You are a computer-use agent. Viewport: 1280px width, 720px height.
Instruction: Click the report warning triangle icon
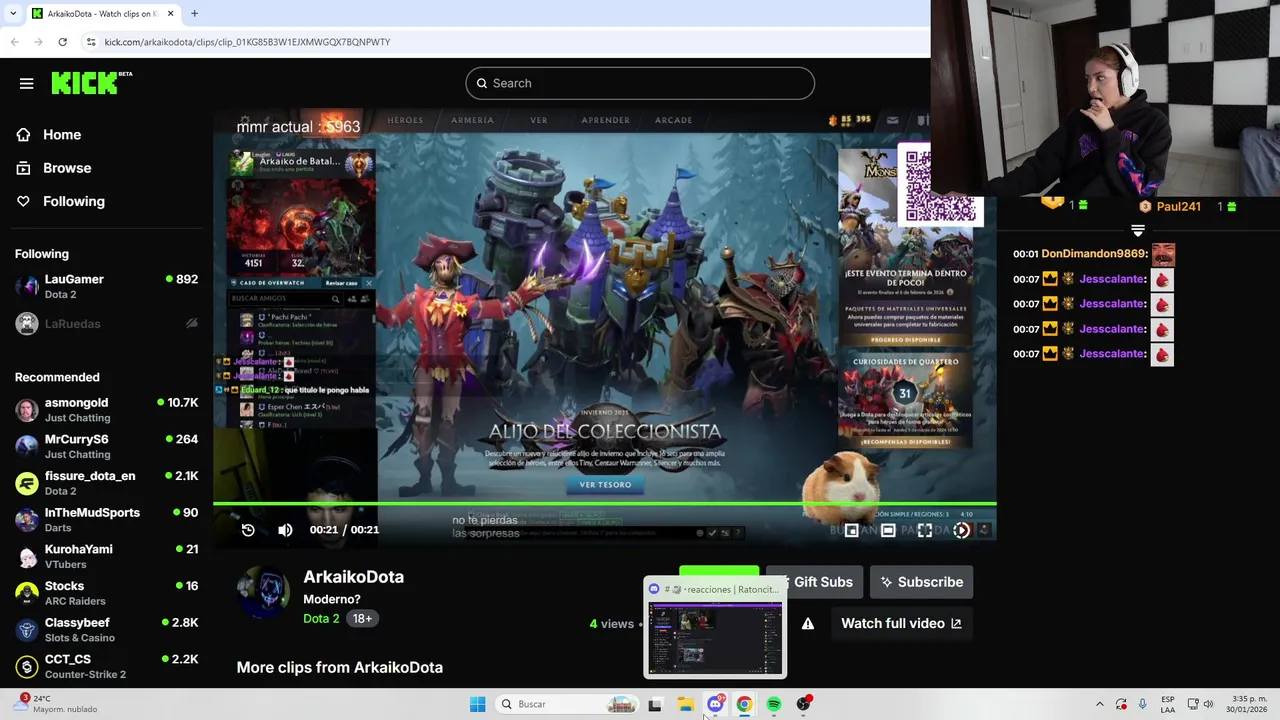point(807,624)
